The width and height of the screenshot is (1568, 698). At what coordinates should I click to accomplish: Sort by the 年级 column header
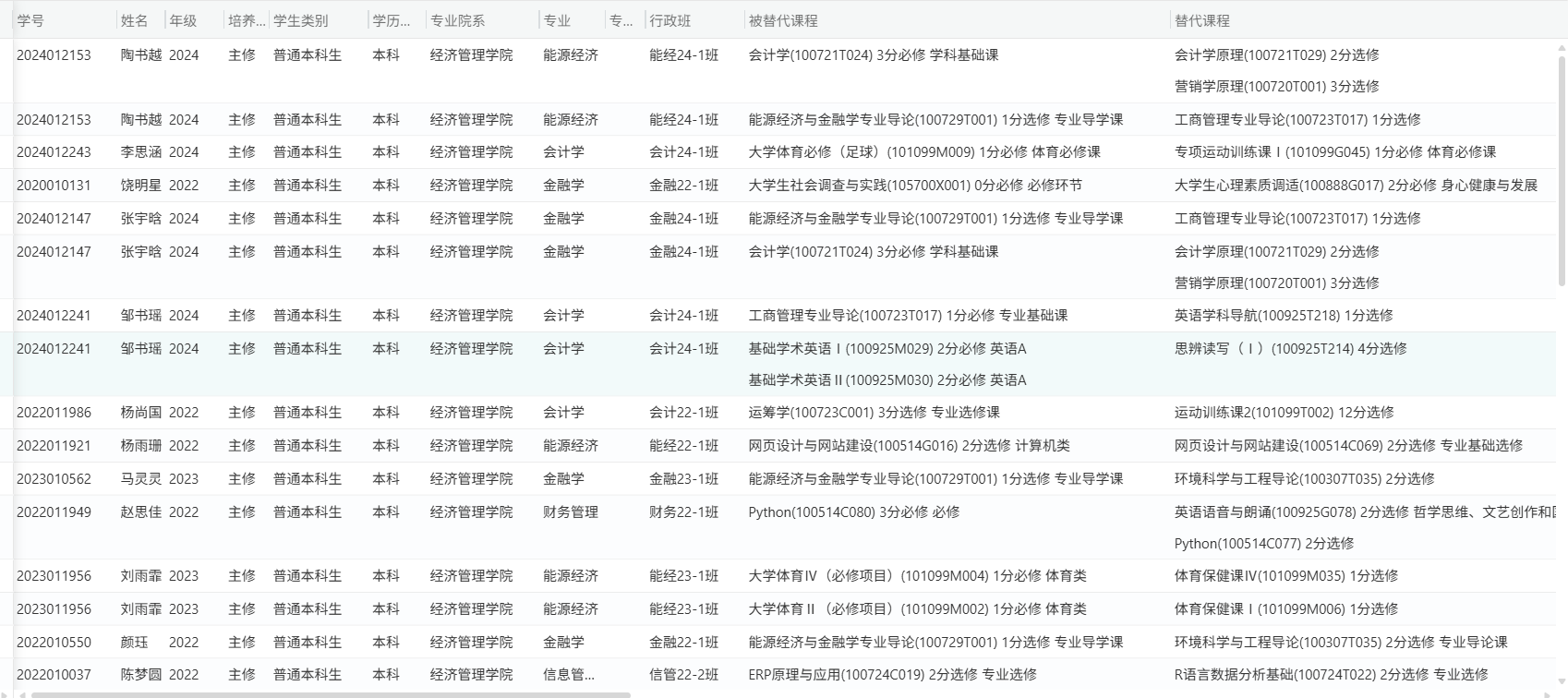183,20
